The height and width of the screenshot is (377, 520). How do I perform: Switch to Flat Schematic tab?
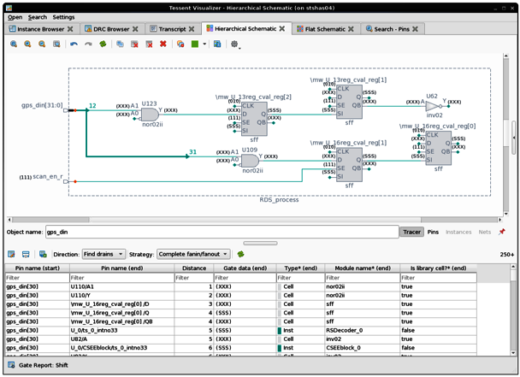point(325,29)
